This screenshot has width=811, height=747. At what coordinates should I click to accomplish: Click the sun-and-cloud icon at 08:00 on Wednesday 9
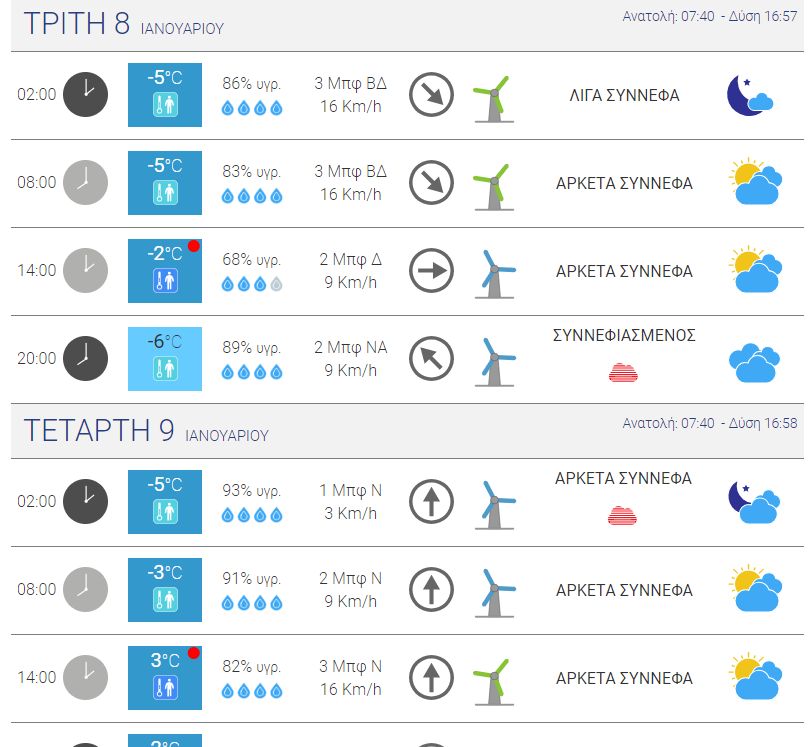pyautogui.click(x=755, y=588)
